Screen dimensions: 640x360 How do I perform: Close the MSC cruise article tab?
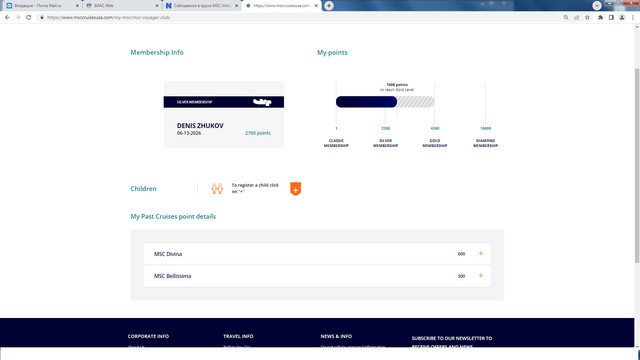tap(236, 6)
